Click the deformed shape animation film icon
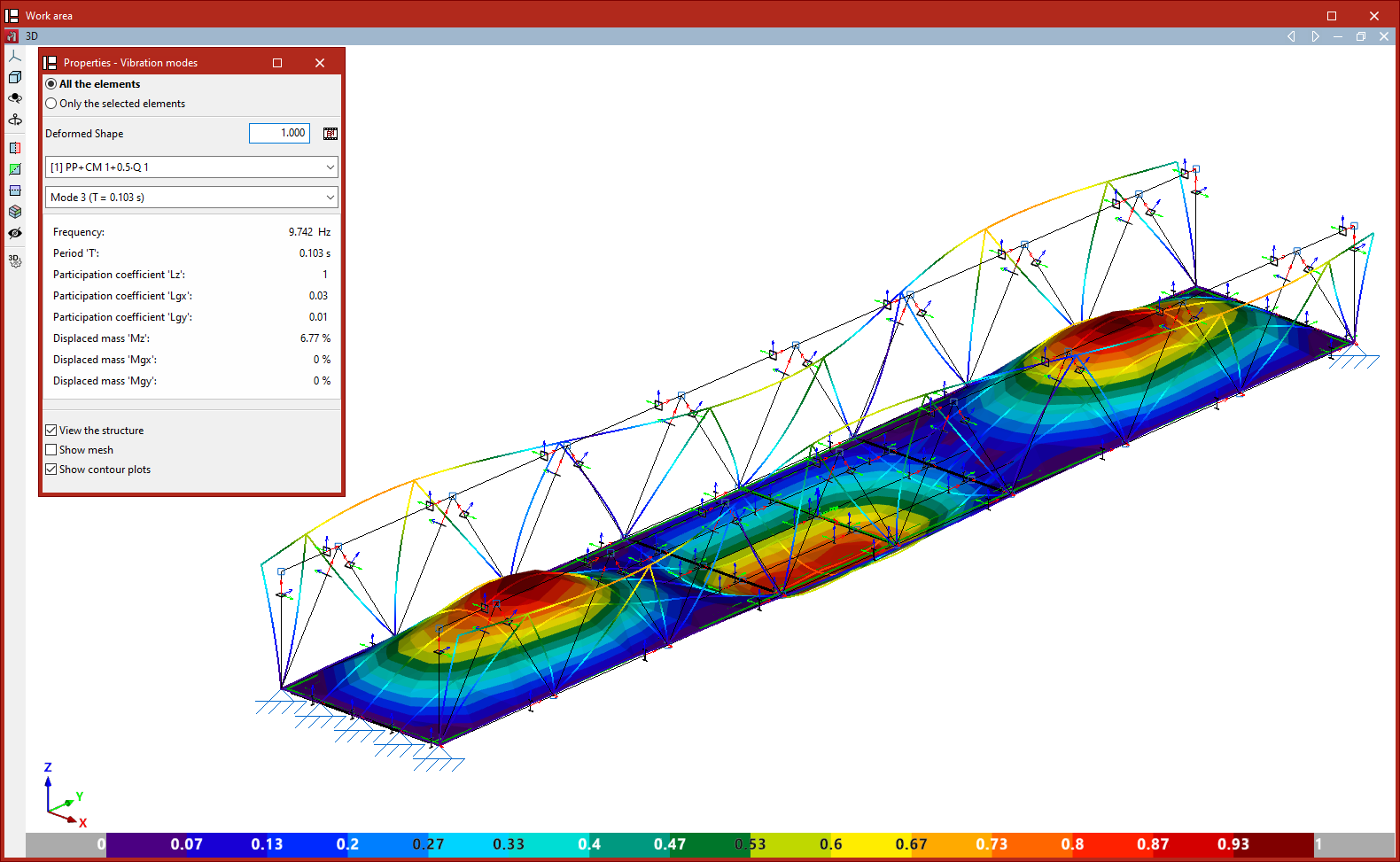The width and height of the screenshot is (1400, 862). (331, 134)
